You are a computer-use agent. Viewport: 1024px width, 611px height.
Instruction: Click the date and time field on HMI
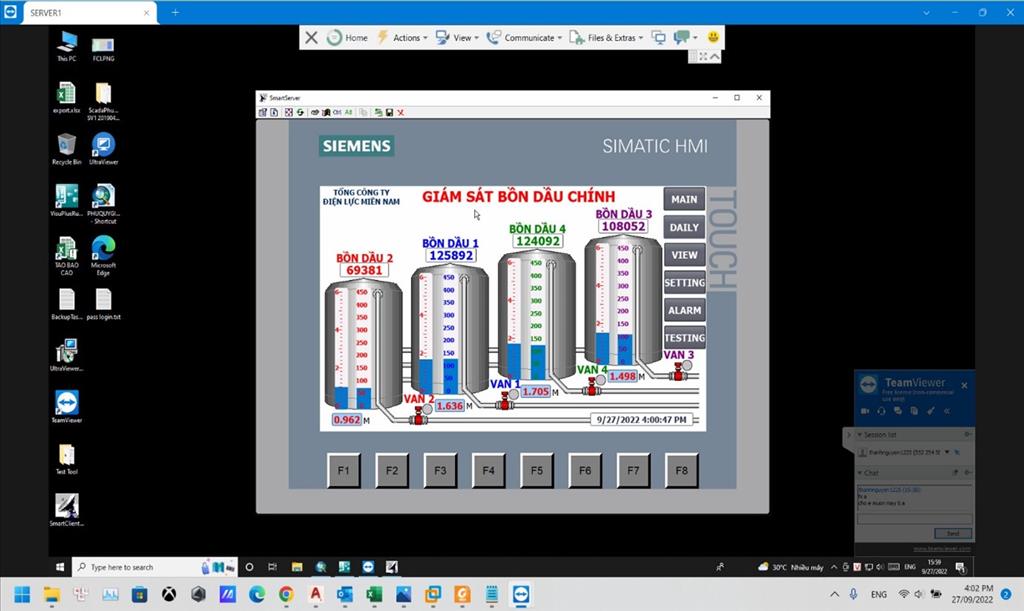coord(641,420)
